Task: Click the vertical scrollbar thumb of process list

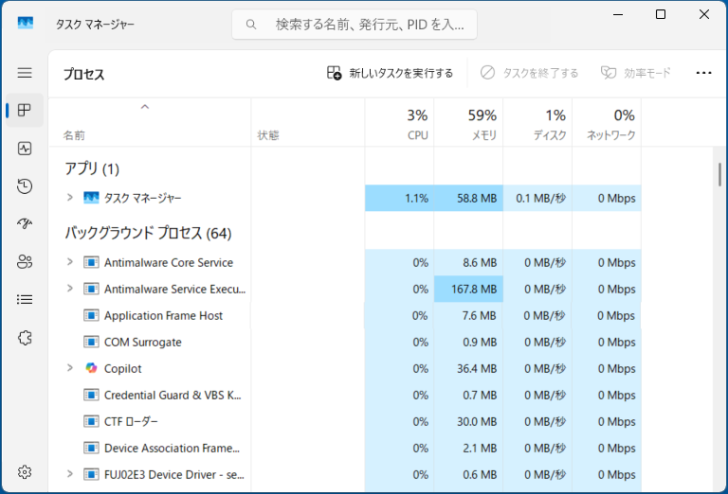Action: 720,175
